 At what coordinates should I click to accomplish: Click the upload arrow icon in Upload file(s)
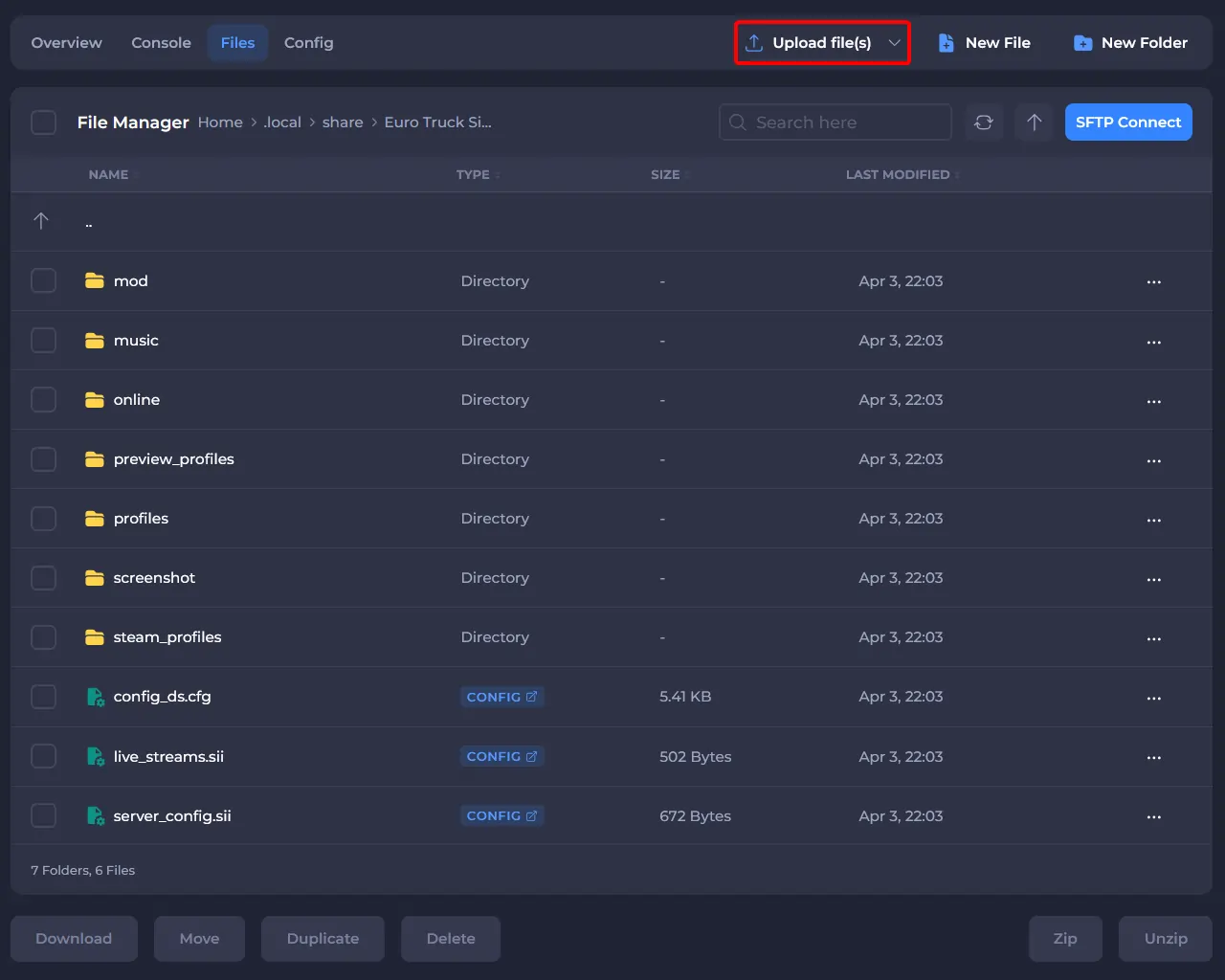[754, 43]
